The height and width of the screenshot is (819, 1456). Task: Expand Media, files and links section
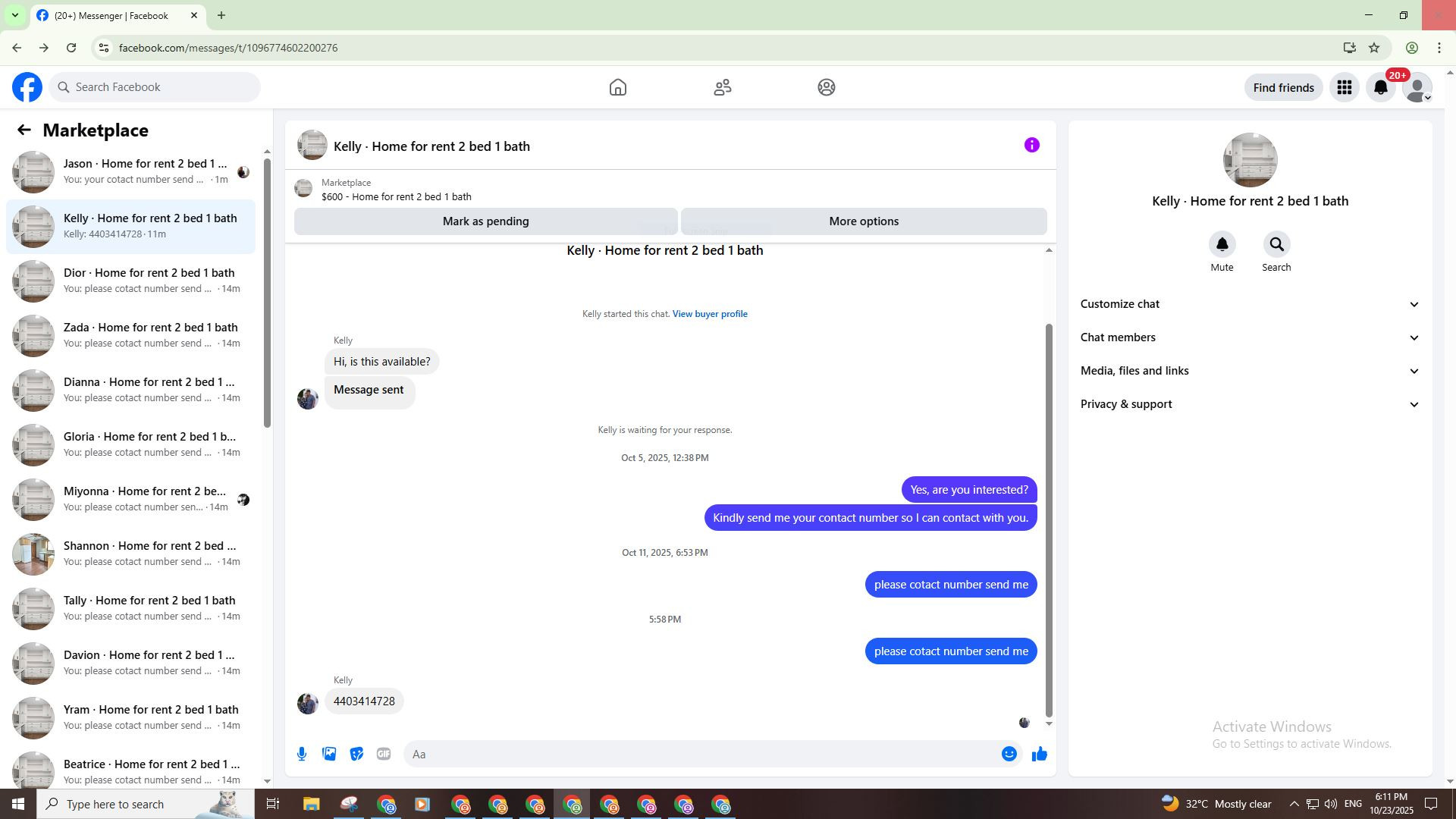point(1249,371)
